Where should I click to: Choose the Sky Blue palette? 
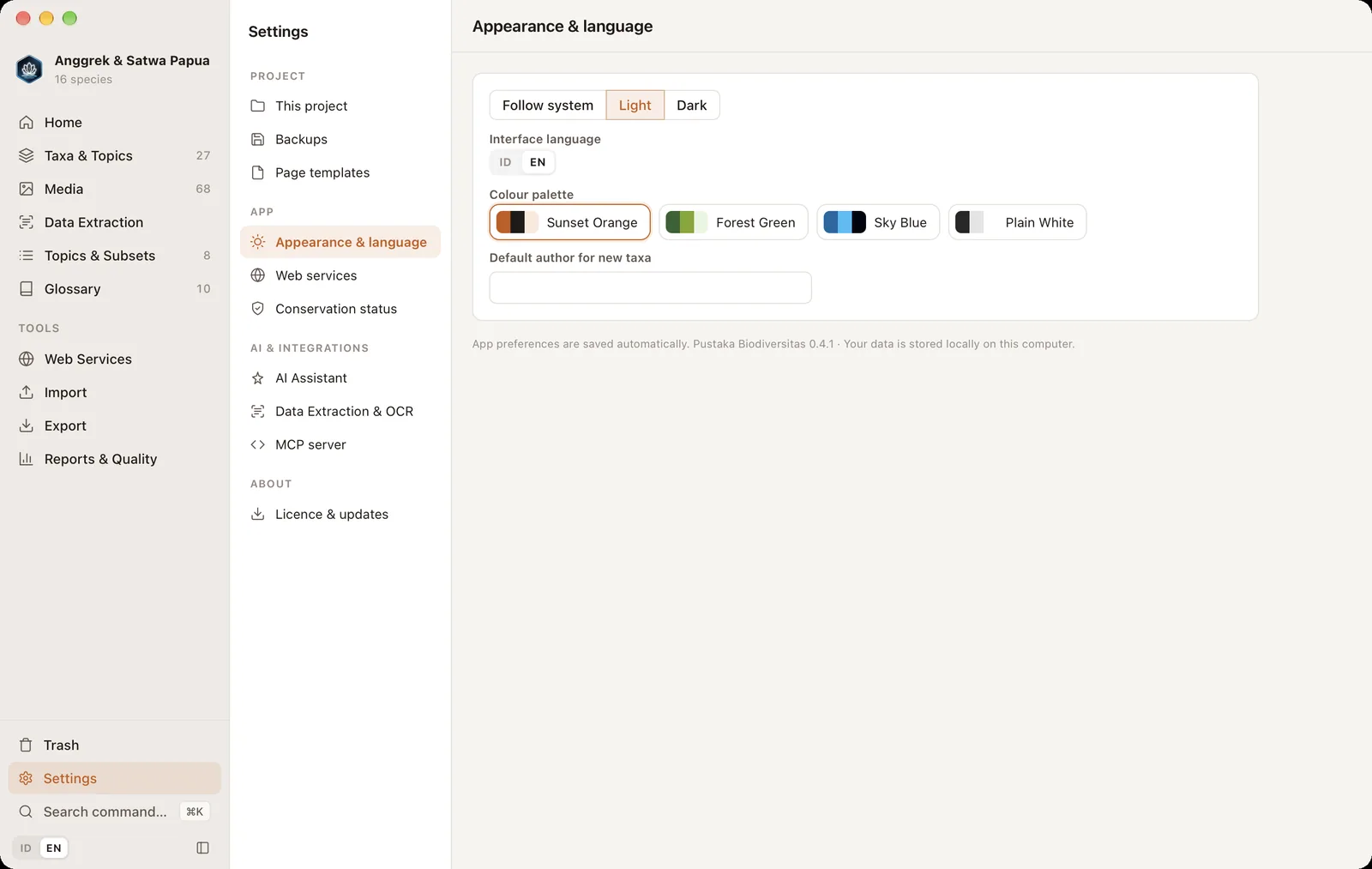(878, 222)
